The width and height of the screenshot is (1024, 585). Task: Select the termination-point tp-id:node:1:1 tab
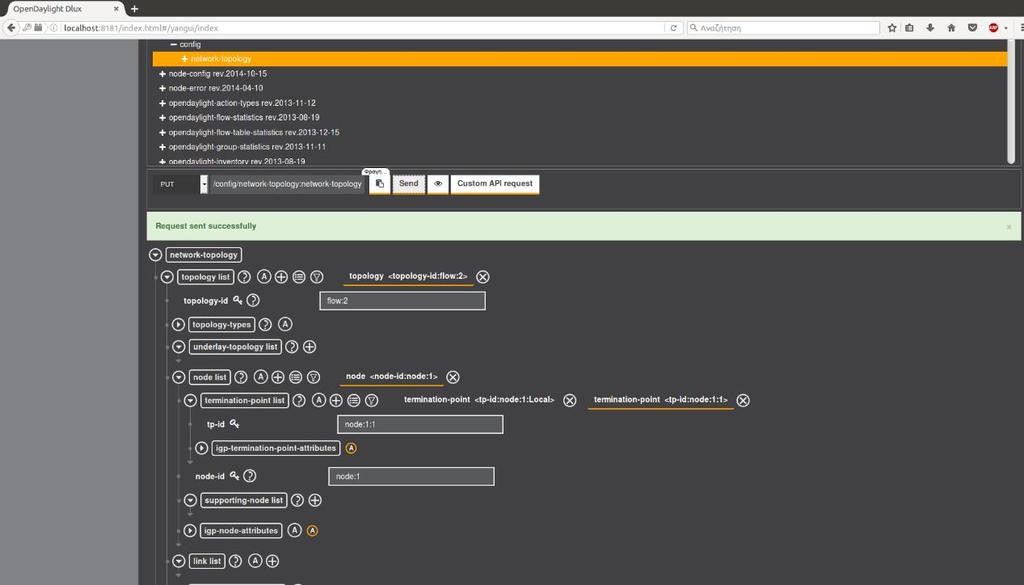click(x=660, y=400)
